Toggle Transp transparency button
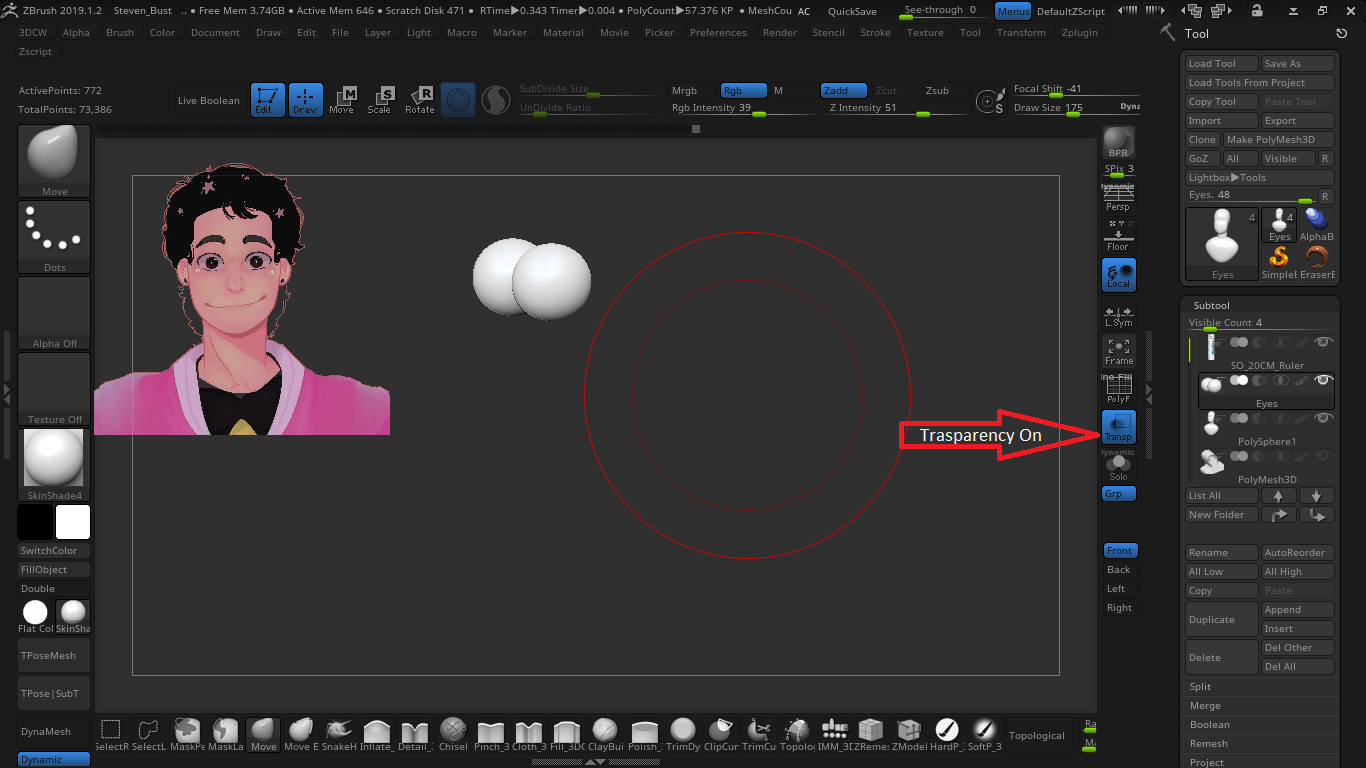The height and width of the screenshot is (768, 1366). [1118, 427]
